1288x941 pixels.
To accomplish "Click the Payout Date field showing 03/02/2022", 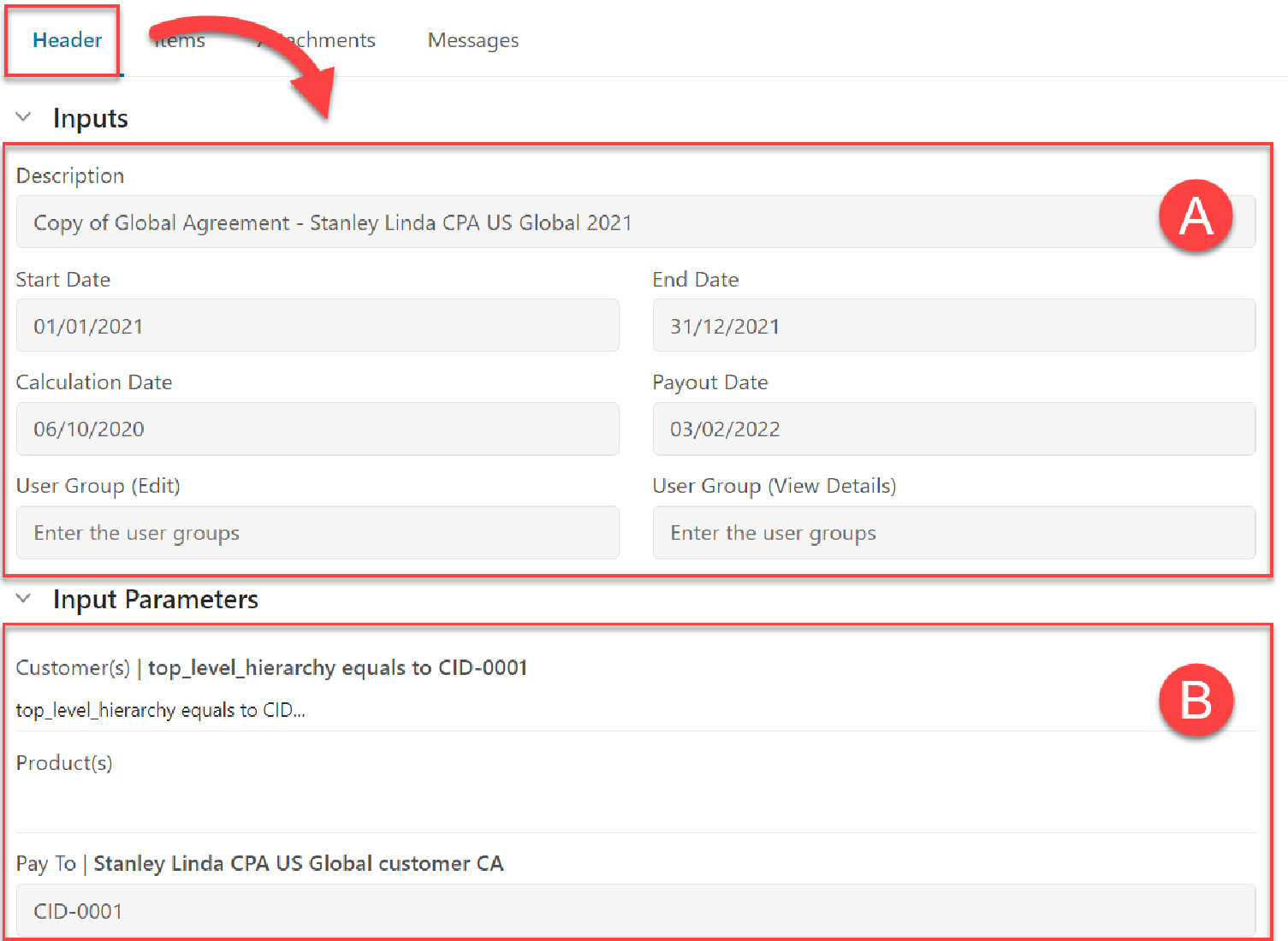I will tap(953, 429).
